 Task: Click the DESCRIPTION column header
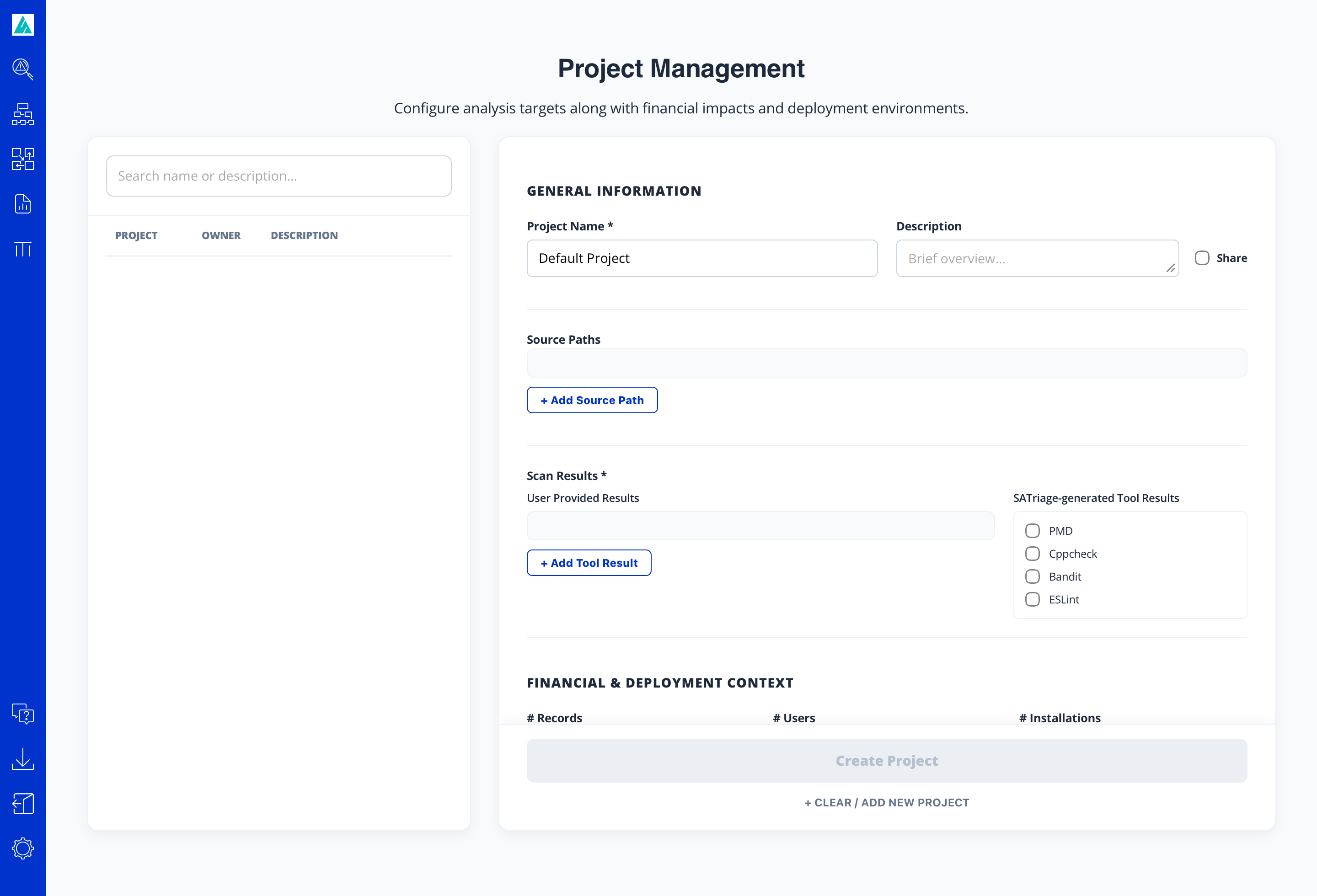coord(304,235)
